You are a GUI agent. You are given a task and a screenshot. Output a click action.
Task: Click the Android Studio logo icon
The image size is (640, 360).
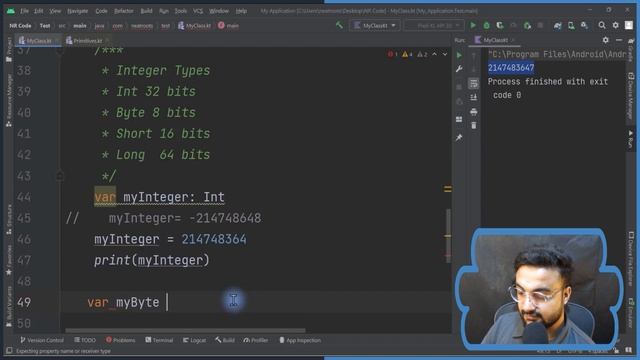[11, 11]
